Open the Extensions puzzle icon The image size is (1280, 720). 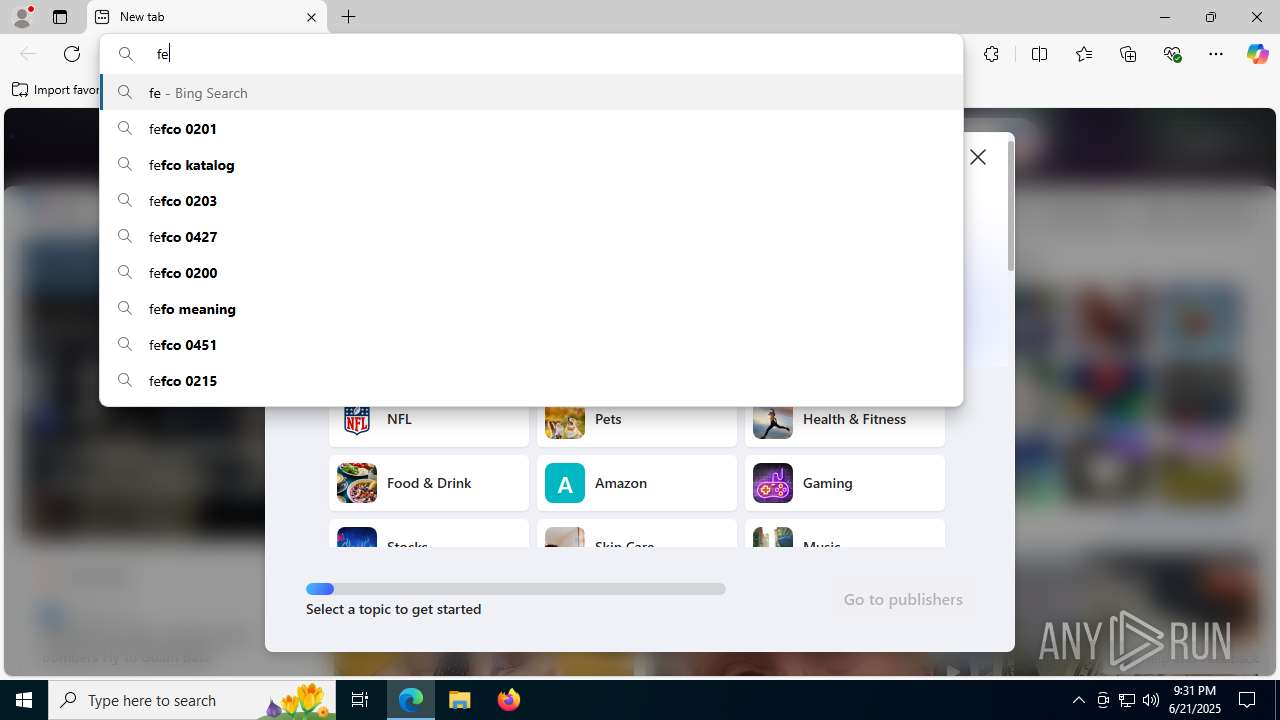991,54
